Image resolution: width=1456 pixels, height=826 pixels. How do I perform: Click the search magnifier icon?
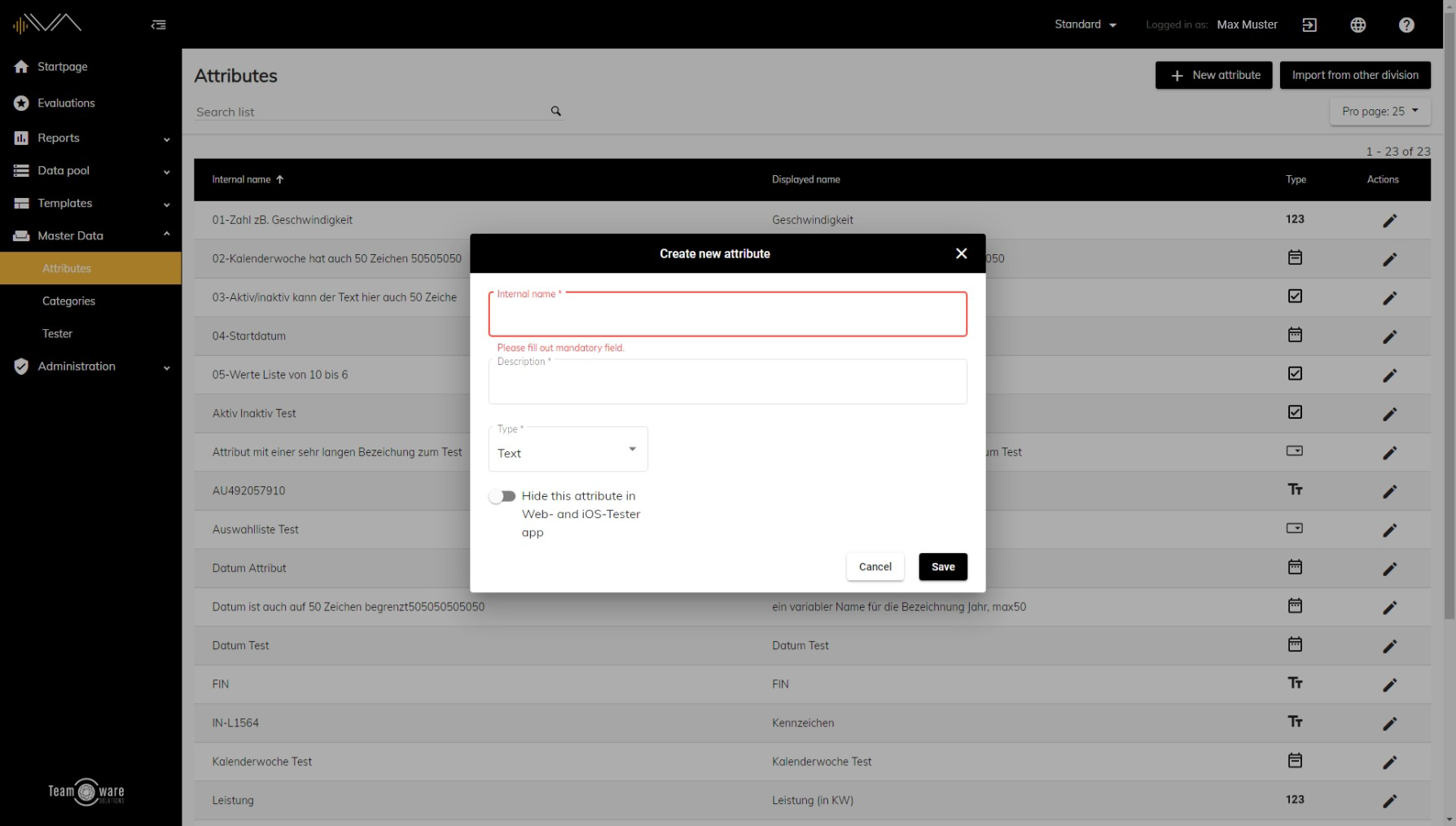coord(555,111)
